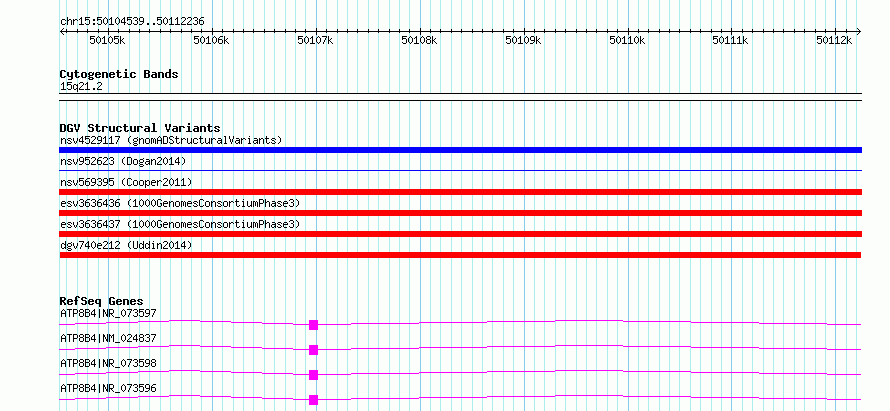The height and width of the screenshot is (411, 890).
Task: Open variant dgv740e212 (Uddin2014) label
Action: pyautogui.click(x=126, y=245)
